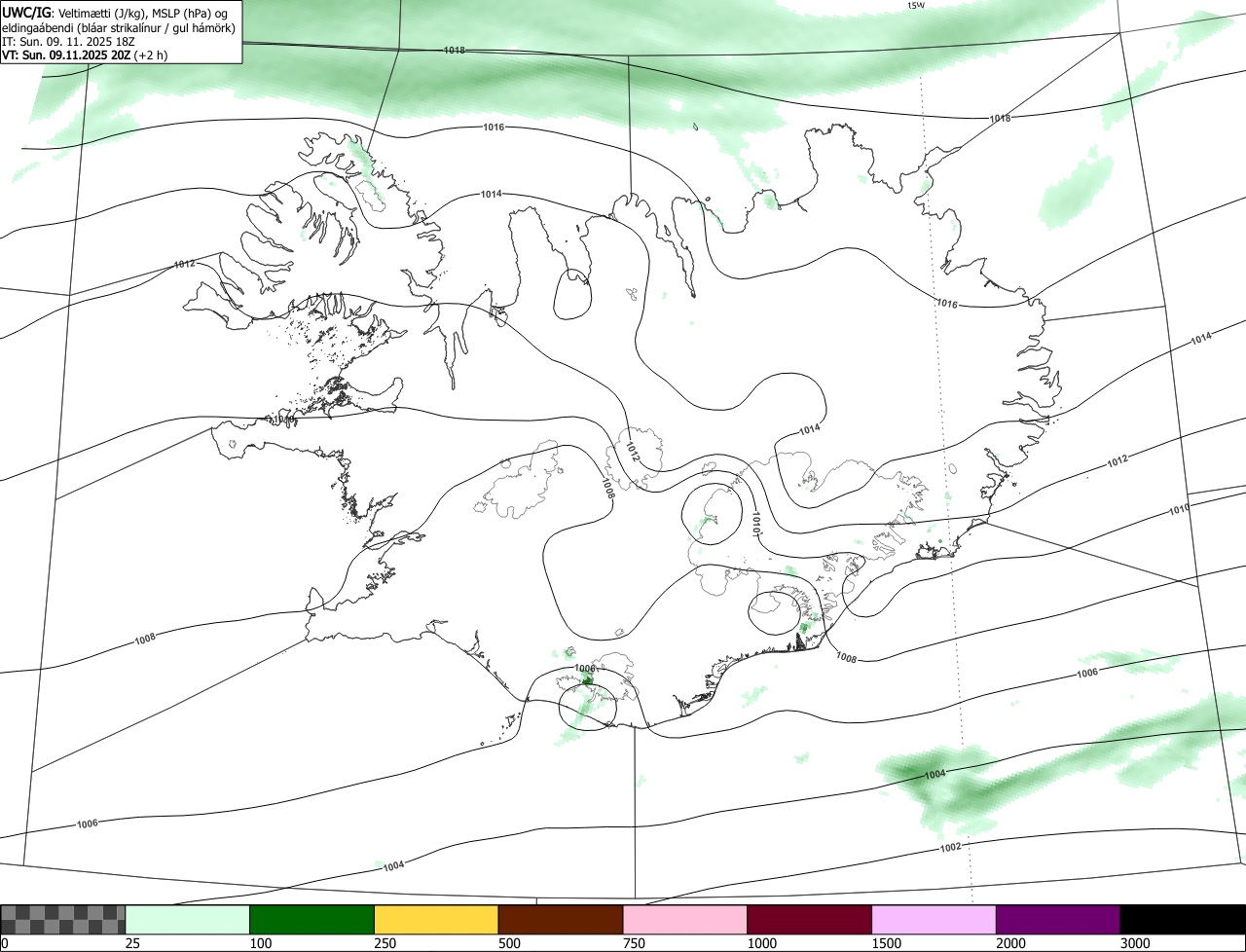Viewport: 1246px width, 952px height.
Task: Select the pink 750–1000 legend swatch
Action: coord(685,919)
